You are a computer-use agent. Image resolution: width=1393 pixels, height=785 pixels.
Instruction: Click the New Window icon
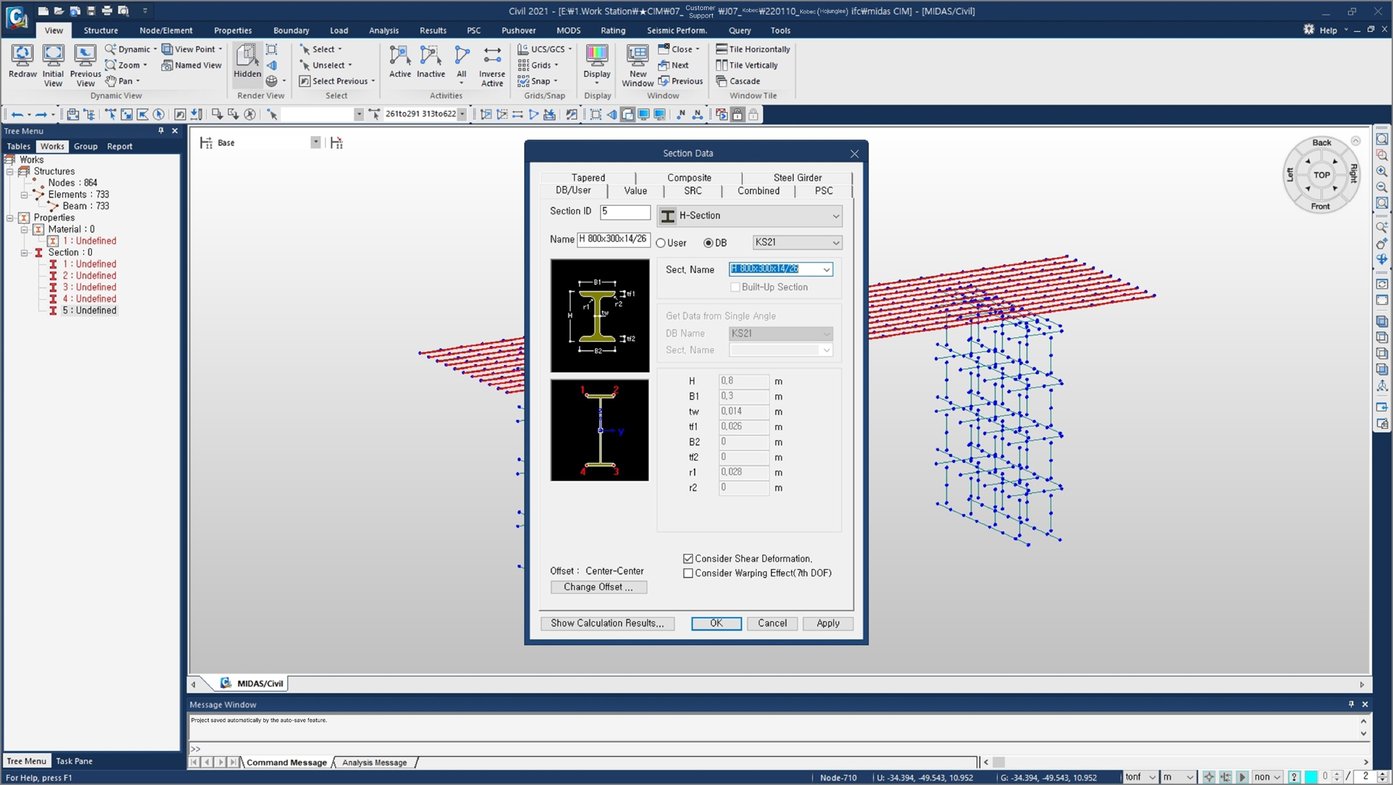[x=637, y=62]
